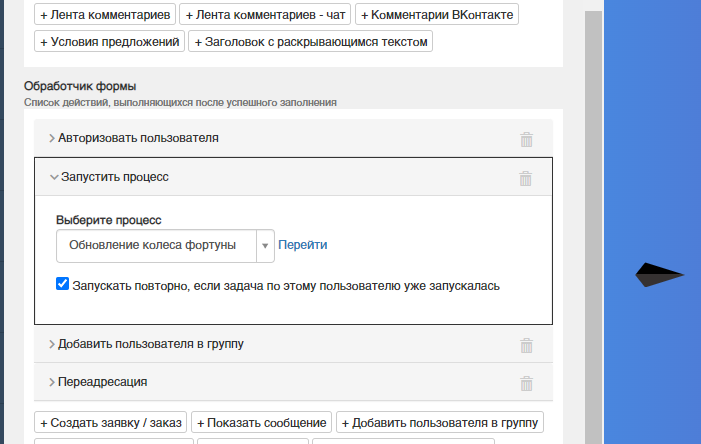Click the vertical scrollbar track
701x444 pixels.
point(593,224)
